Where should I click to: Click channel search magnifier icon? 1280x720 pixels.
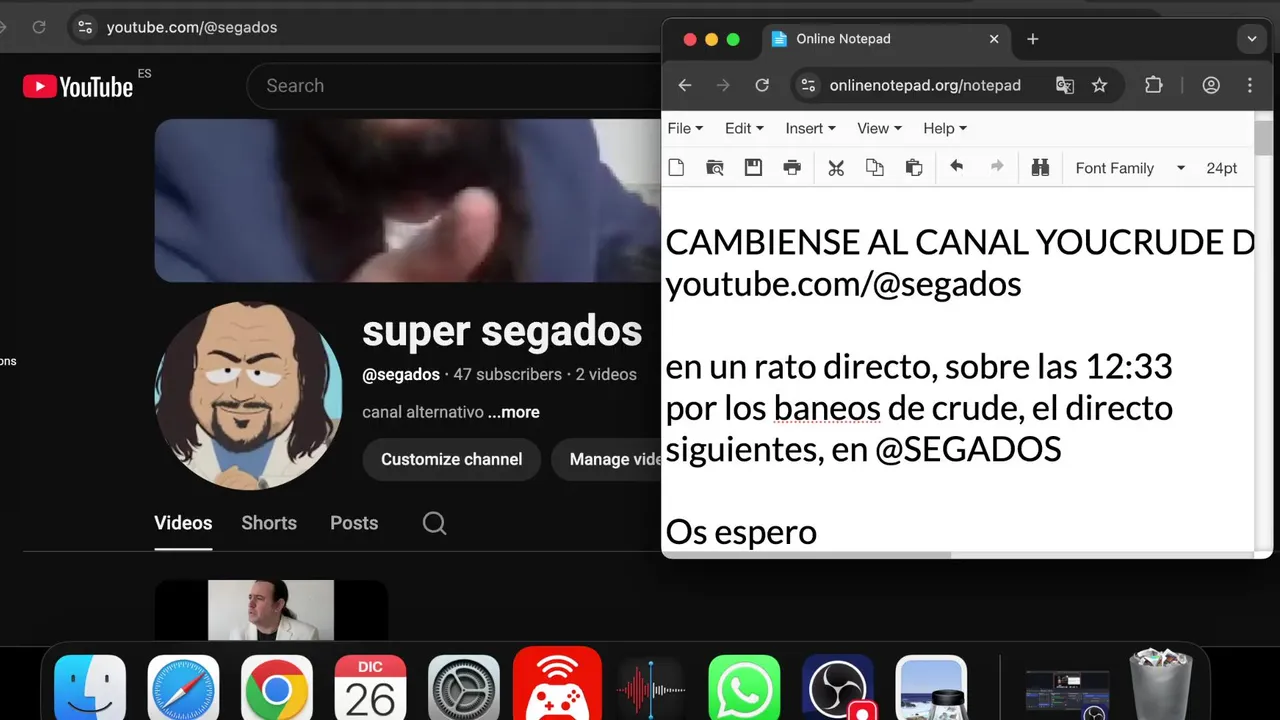click(434, 523)
